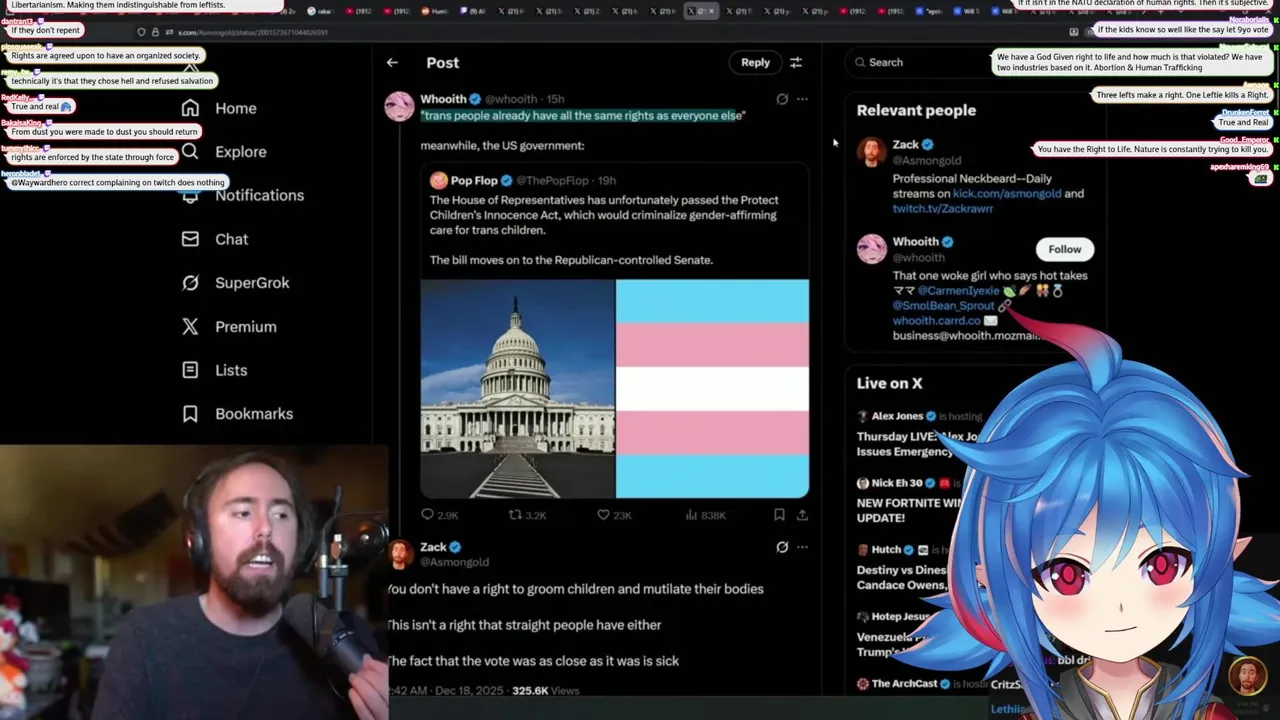Viewport: 1280px width, 720px height.
Task: Click Grok explain icon on Whooith's post
Action: 782,99
